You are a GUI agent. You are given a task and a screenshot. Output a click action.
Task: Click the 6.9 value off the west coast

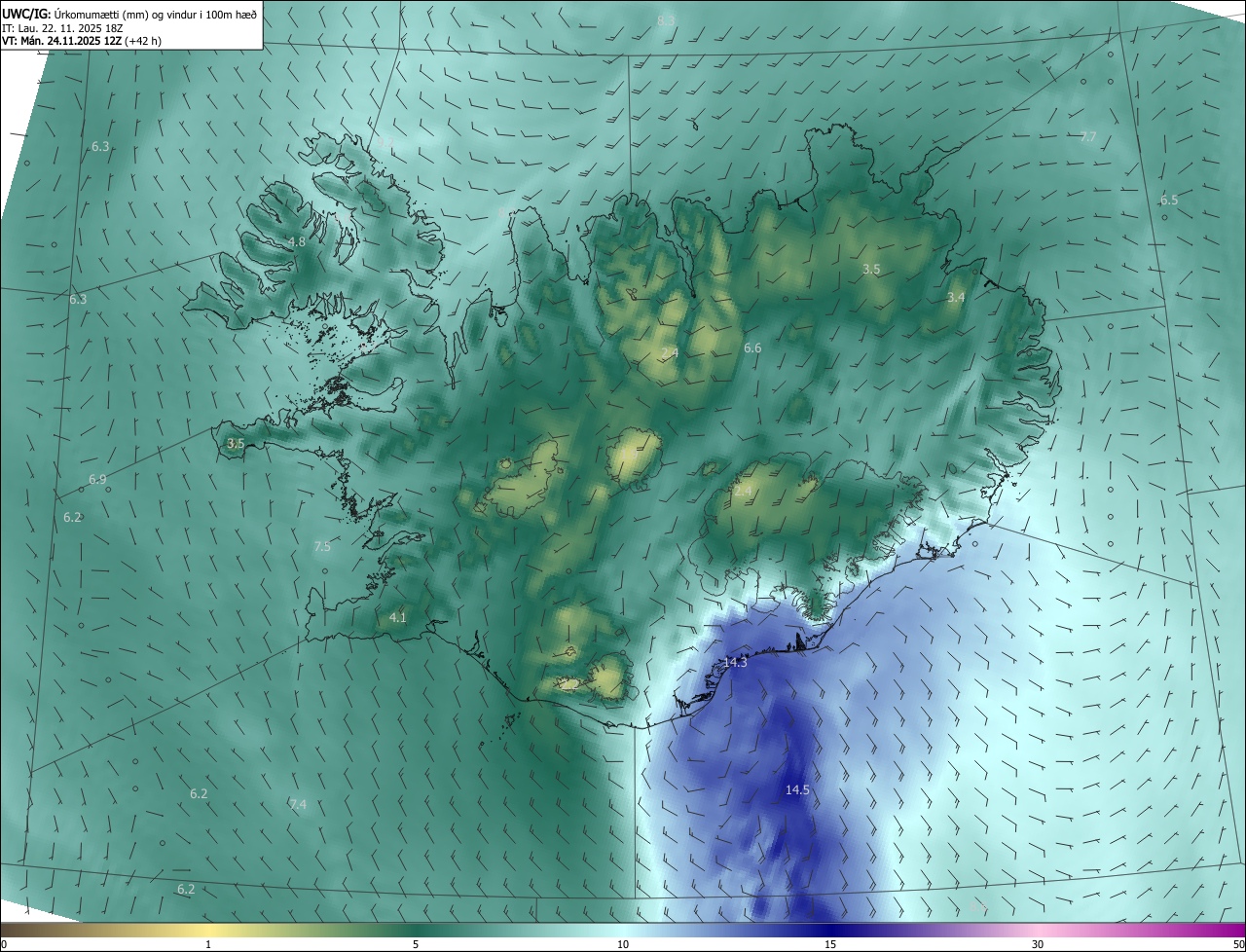tap(97, 480)
